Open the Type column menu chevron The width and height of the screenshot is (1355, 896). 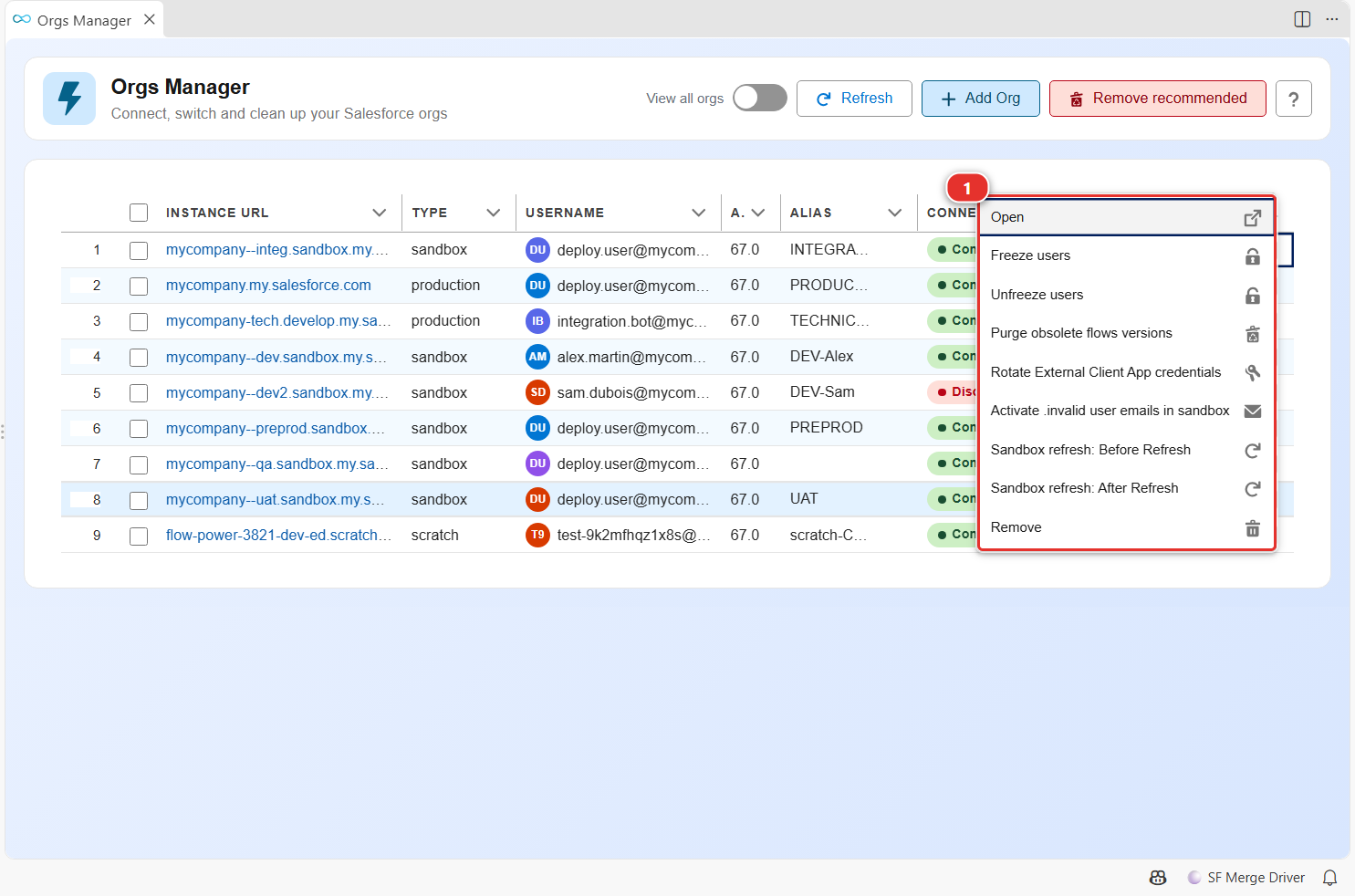click(494, 213)
